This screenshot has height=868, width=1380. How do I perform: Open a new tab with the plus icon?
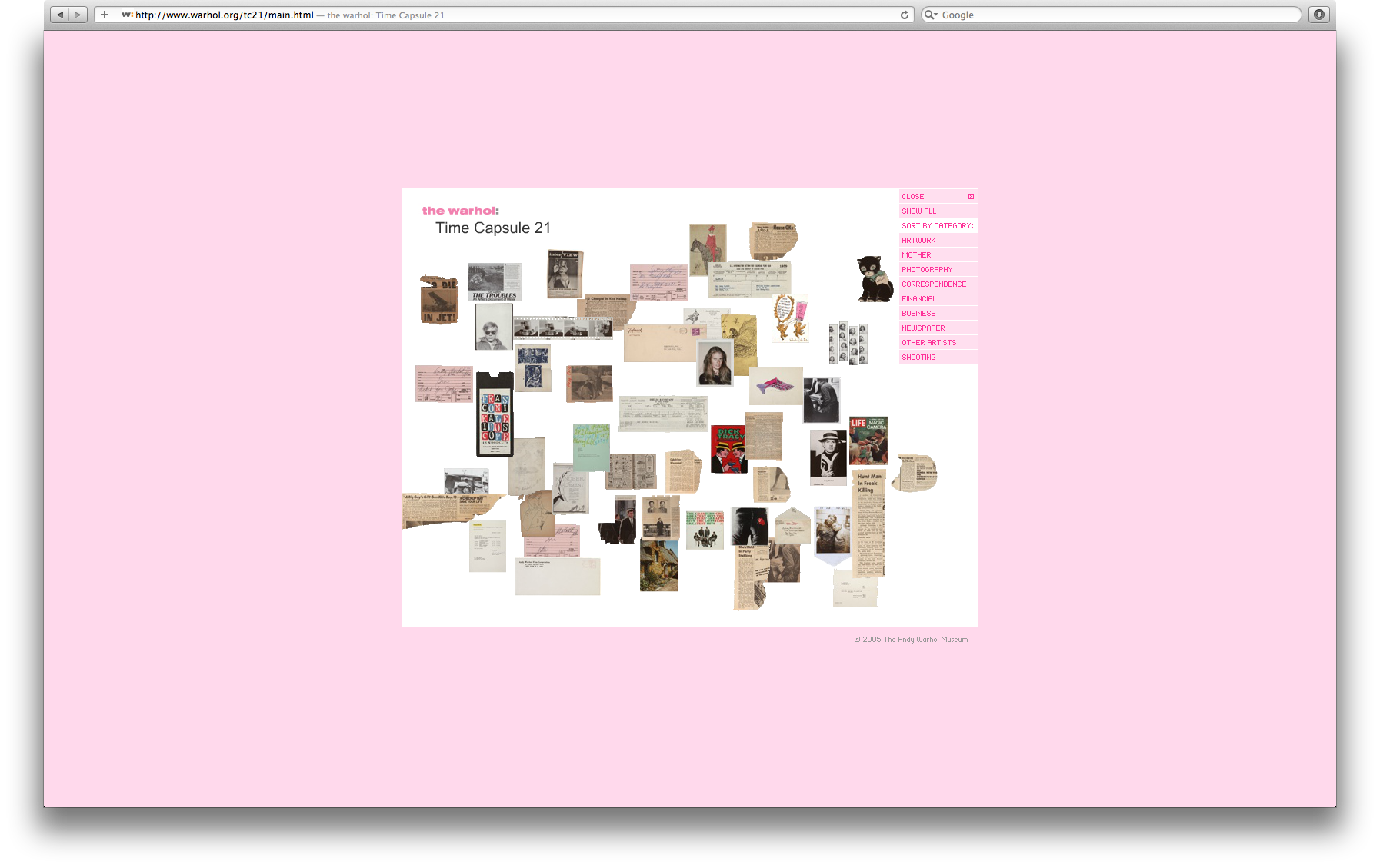pos(104,14)
